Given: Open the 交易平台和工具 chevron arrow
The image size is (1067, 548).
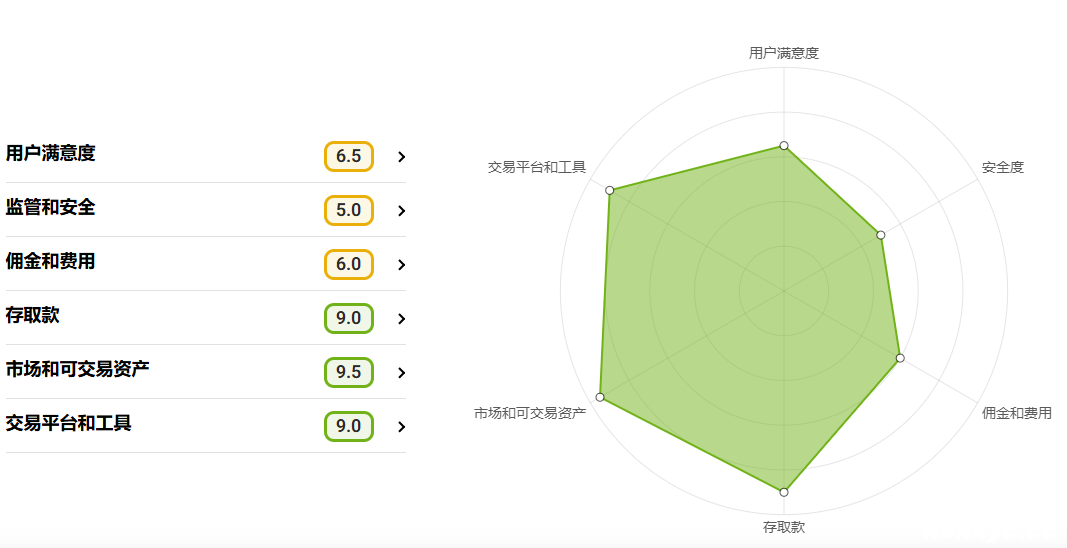Looking at the screenshot, I should coord(401,426).
